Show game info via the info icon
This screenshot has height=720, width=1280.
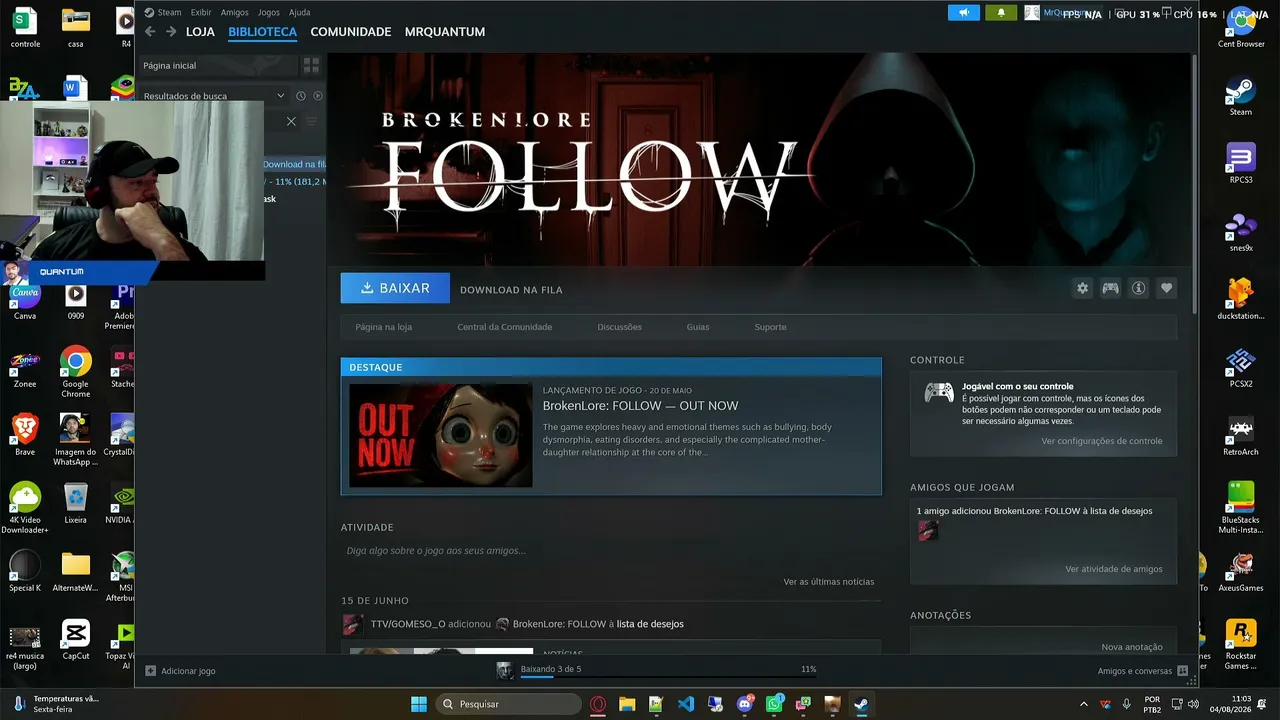[x=1138, y=288]
